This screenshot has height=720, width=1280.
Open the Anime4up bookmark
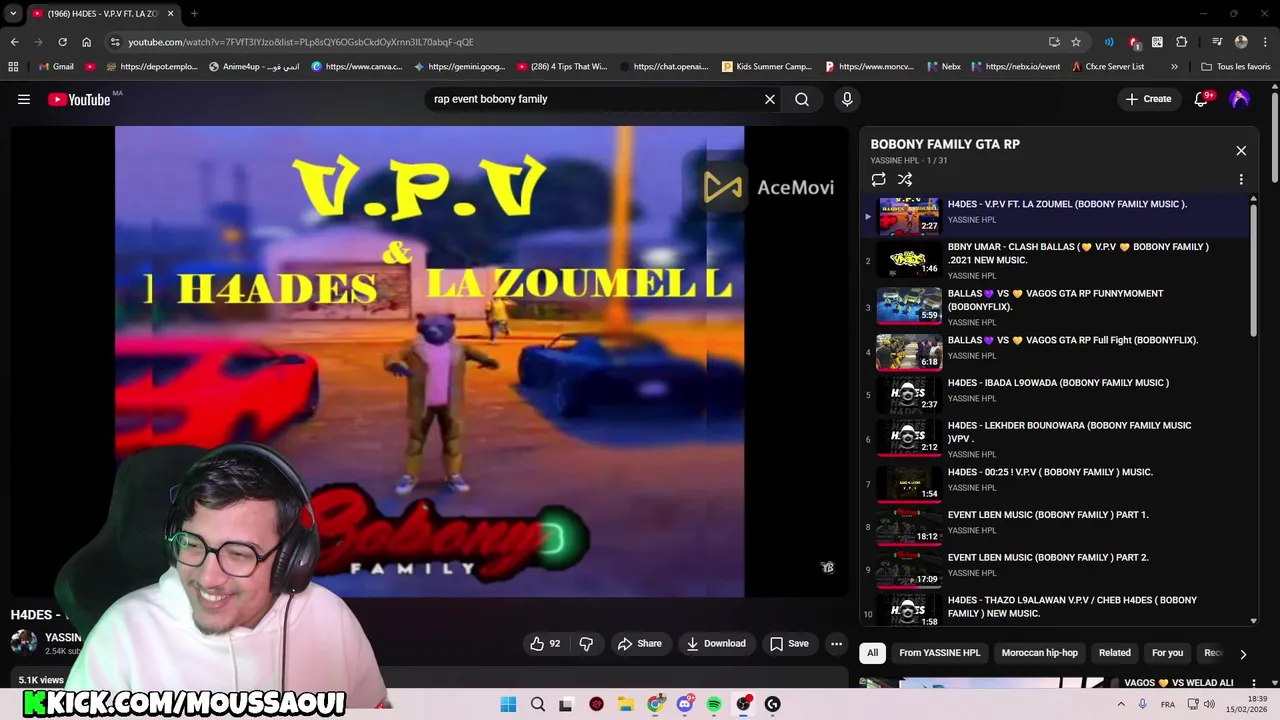(x=253, y=67)
